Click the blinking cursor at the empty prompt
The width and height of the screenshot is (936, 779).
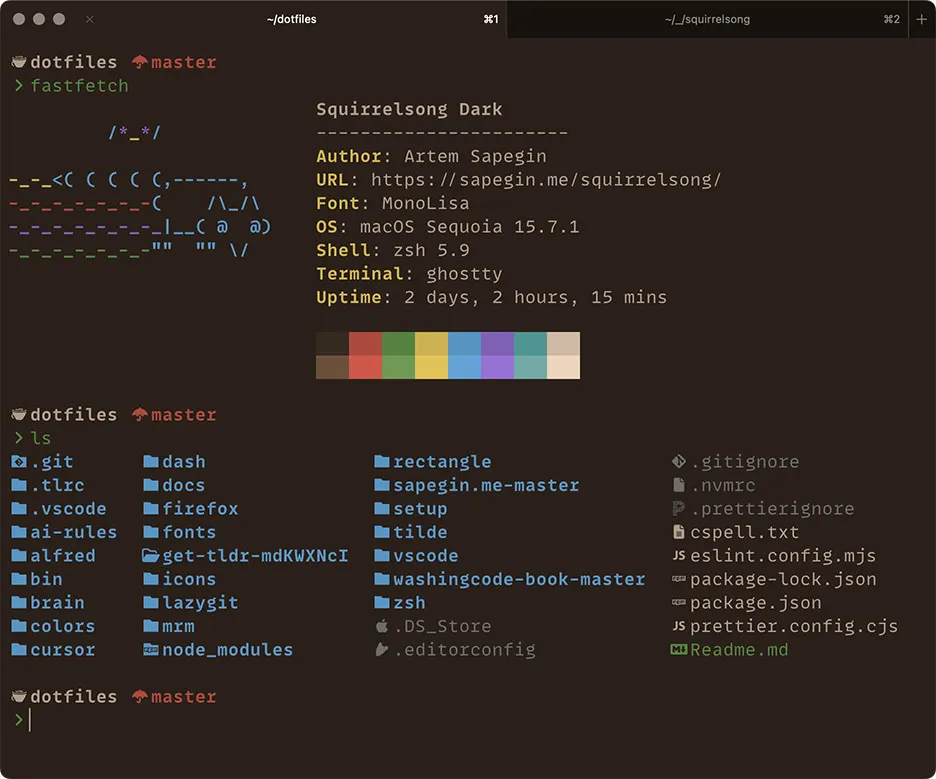[x=31, y=719]
